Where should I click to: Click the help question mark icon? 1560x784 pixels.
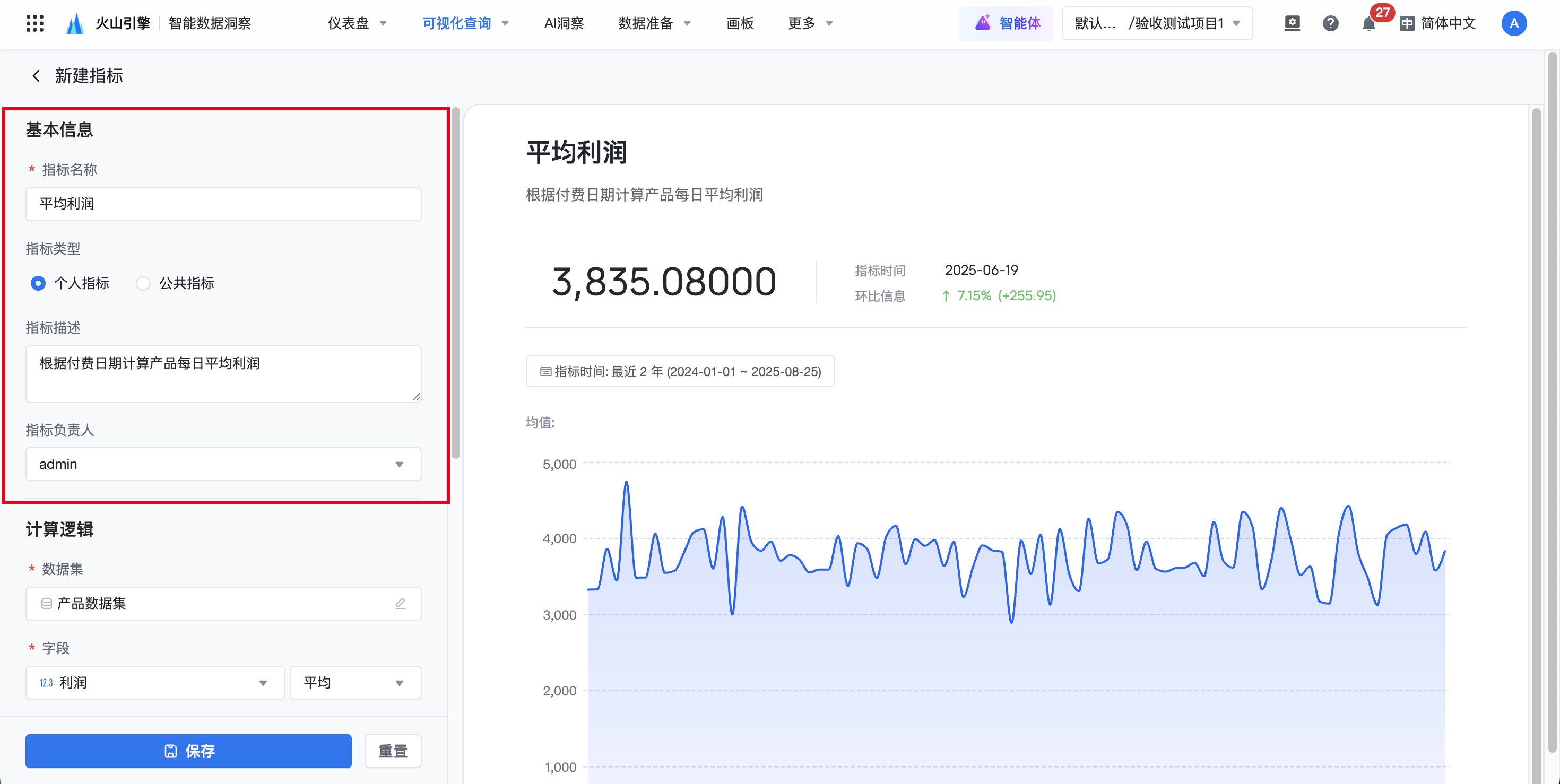click(x=1330, y=24)
